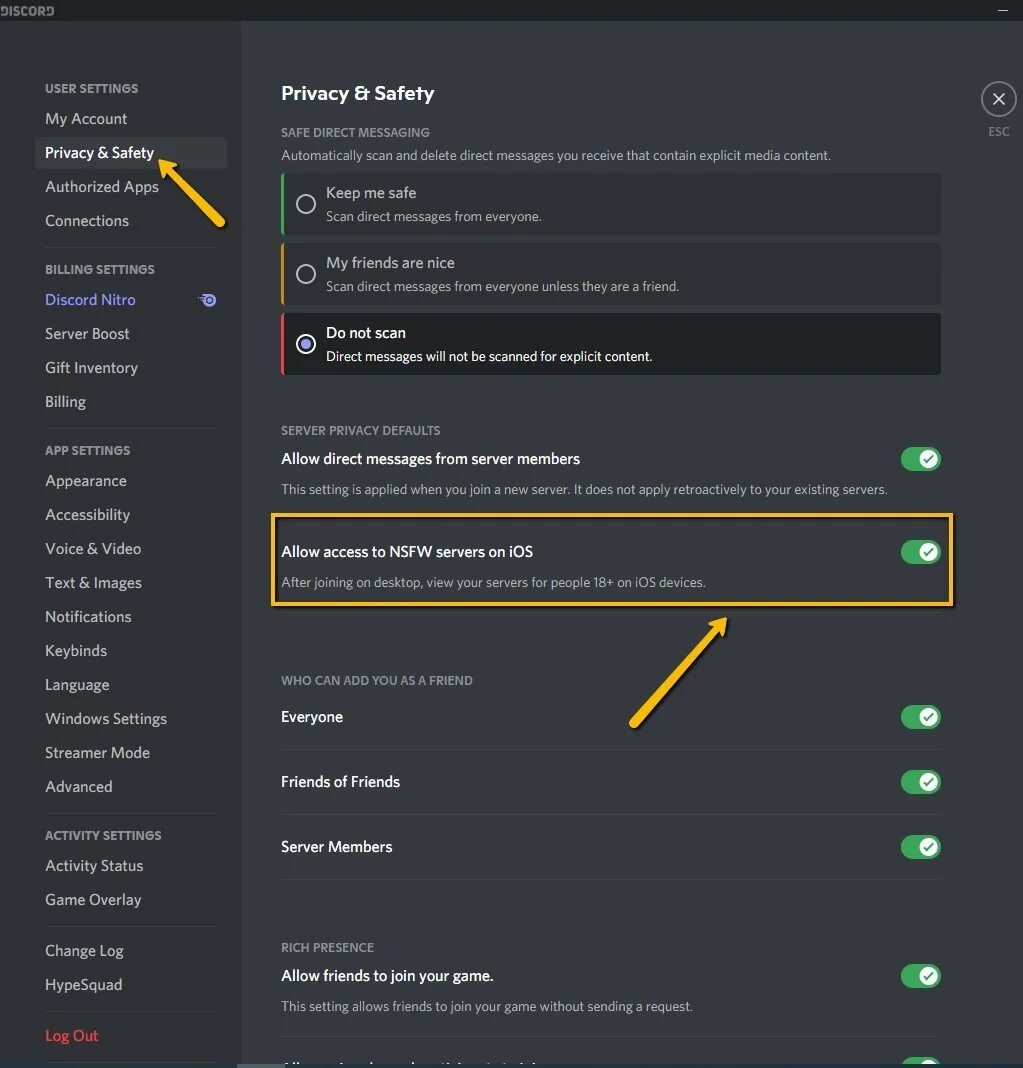
Task: Toggle Everyone can add you as friend
Action: [x=921, y=717]
